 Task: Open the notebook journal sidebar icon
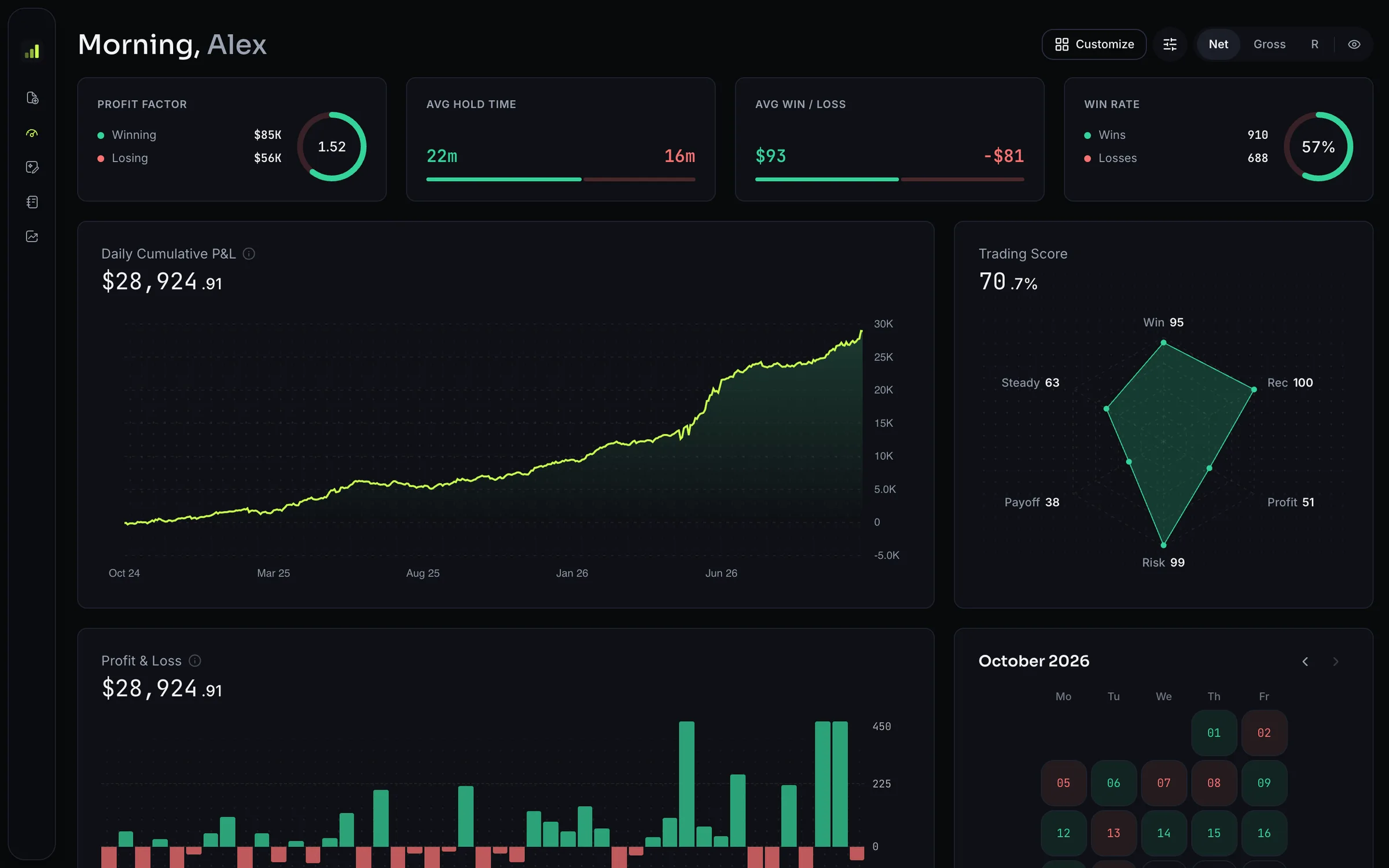tap(32, 202)
